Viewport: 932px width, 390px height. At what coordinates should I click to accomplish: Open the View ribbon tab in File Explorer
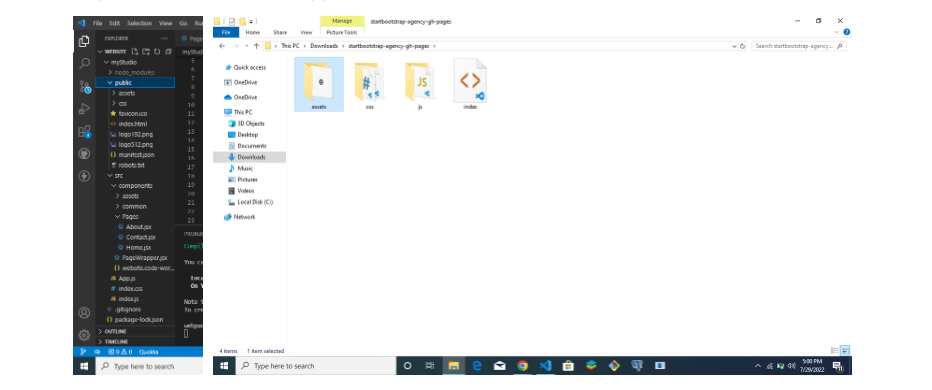point(306,32)
